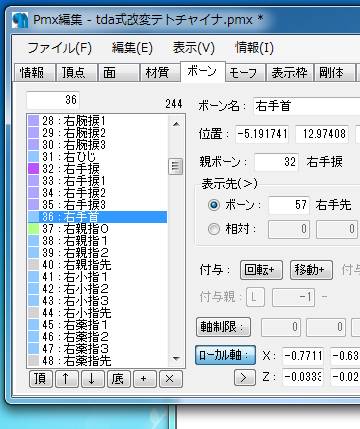Click local axis X field -0.7711

(303, 356)
